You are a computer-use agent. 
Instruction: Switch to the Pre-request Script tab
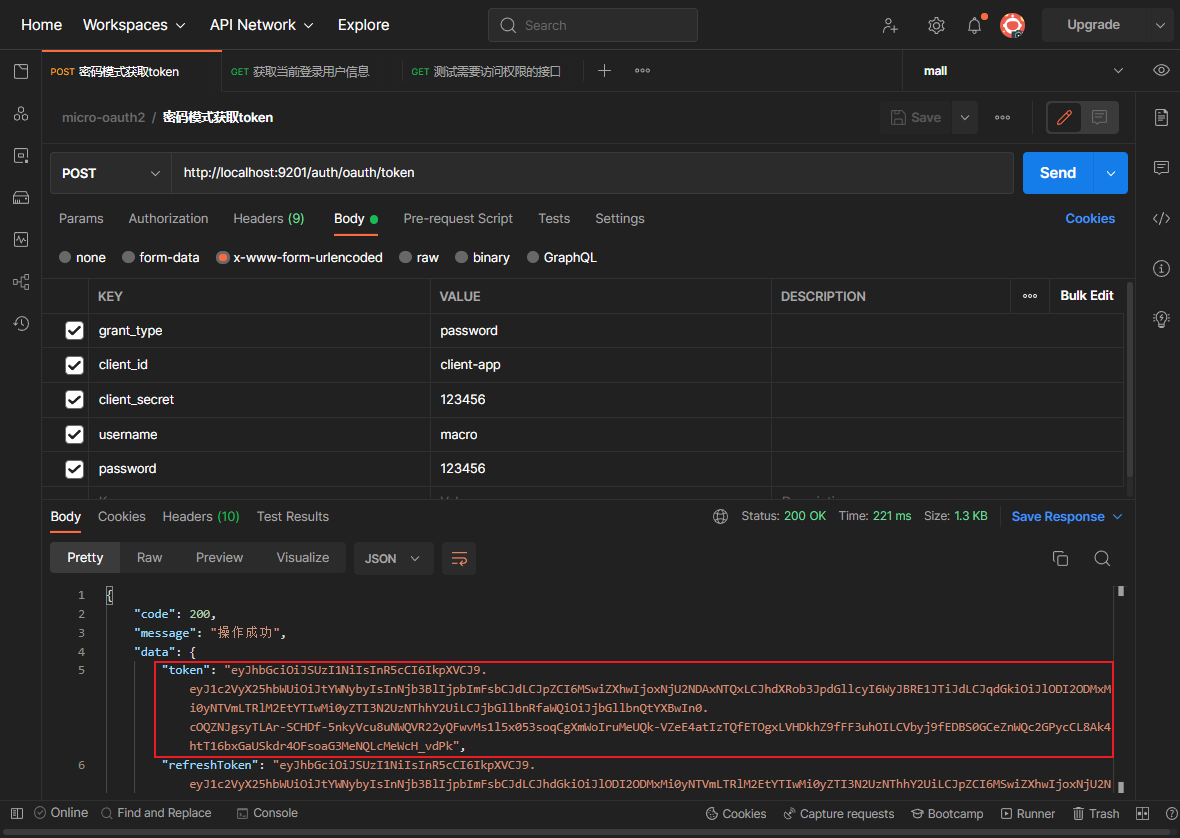pyautogui.click(x=458, y=218)
